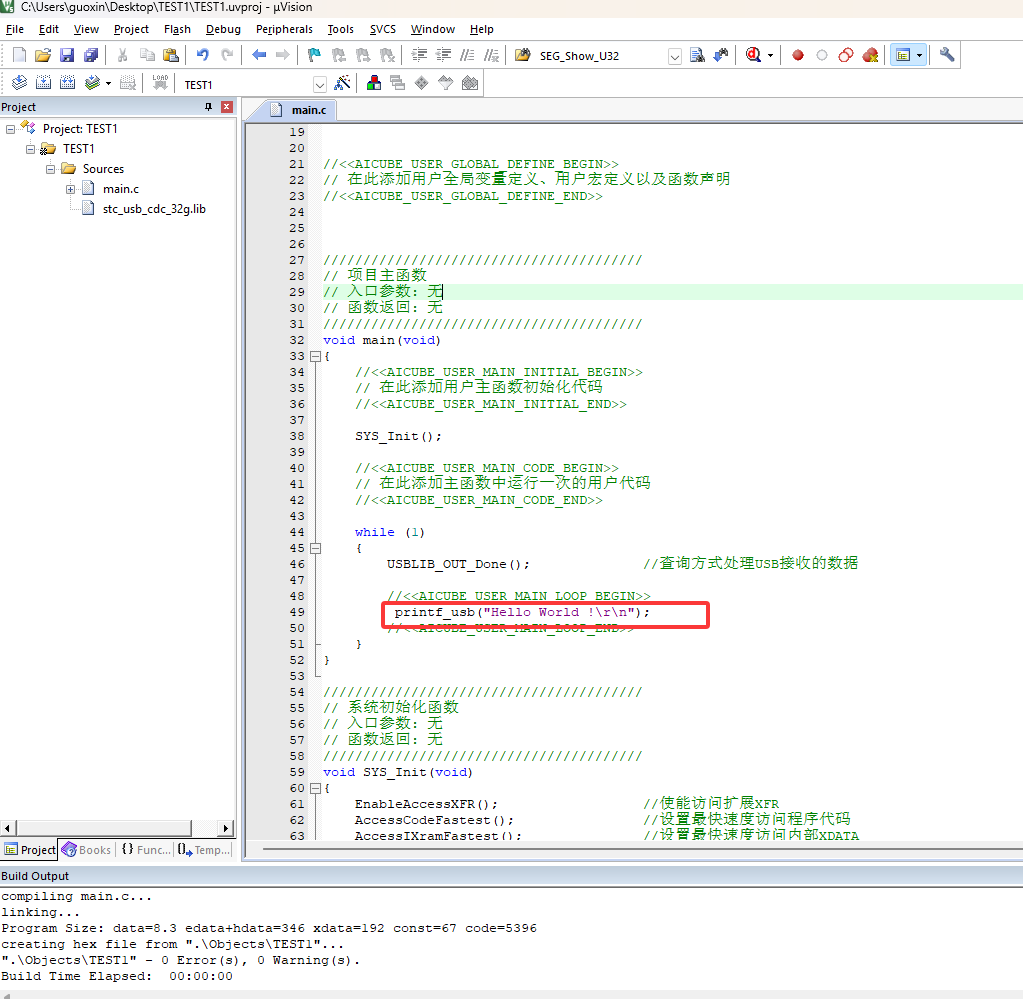
Task: Click the Project panel scrollbar left arrow
Action: click(x=7, y=829)
